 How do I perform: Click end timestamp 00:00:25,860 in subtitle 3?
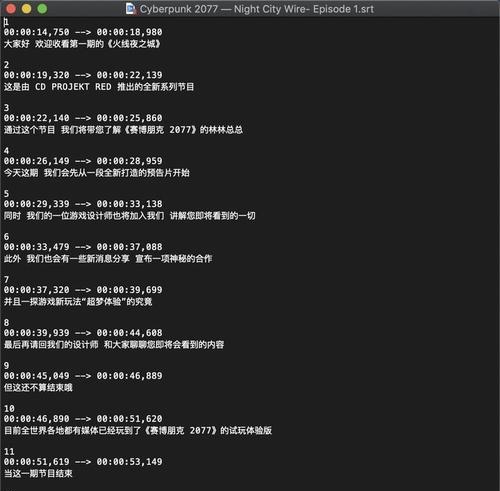click(x=129, y=118)
